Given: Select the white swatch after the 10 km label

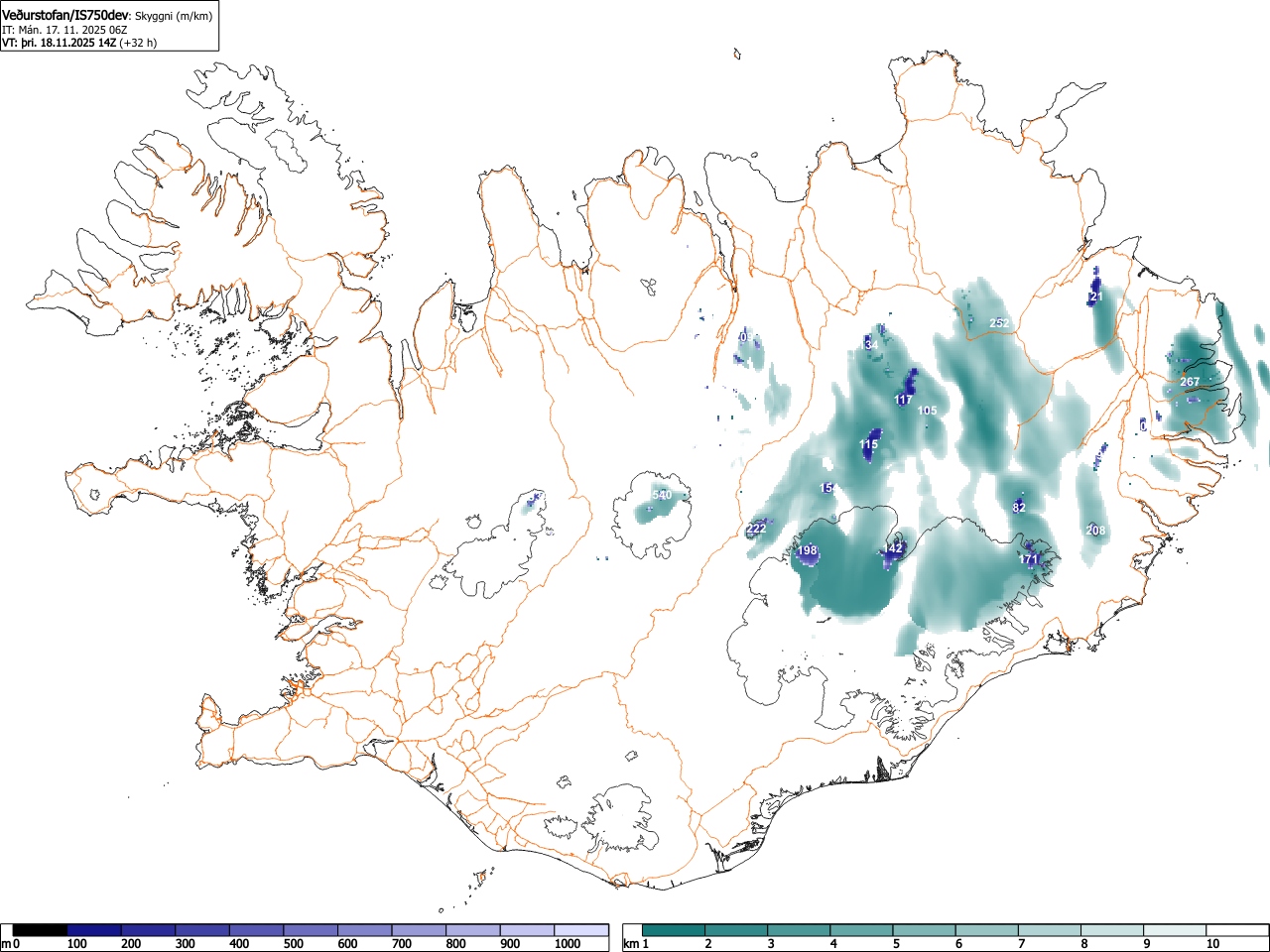Looking at the screenshot, I should 1237,930.
